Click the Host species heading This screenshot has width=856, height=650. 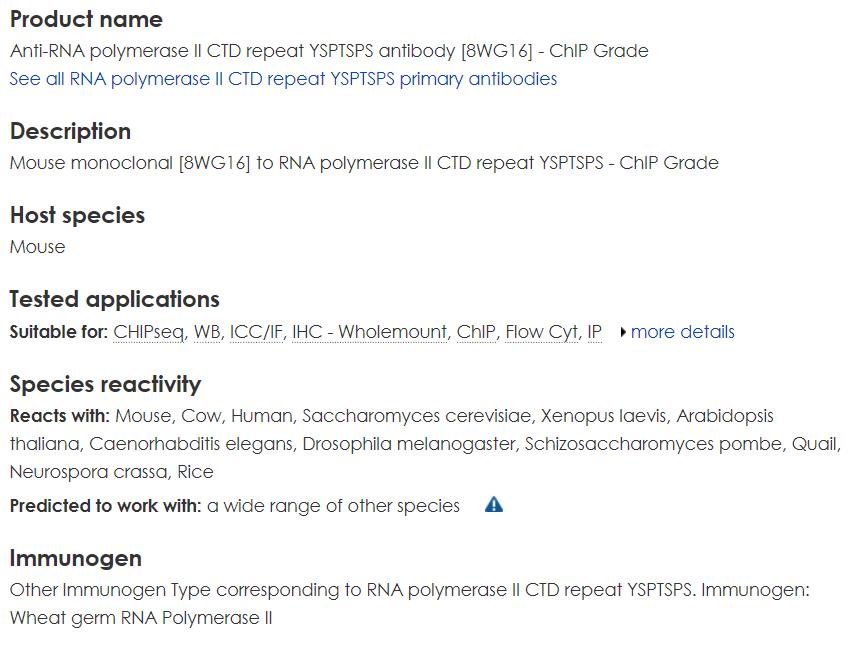coord(78,215)
